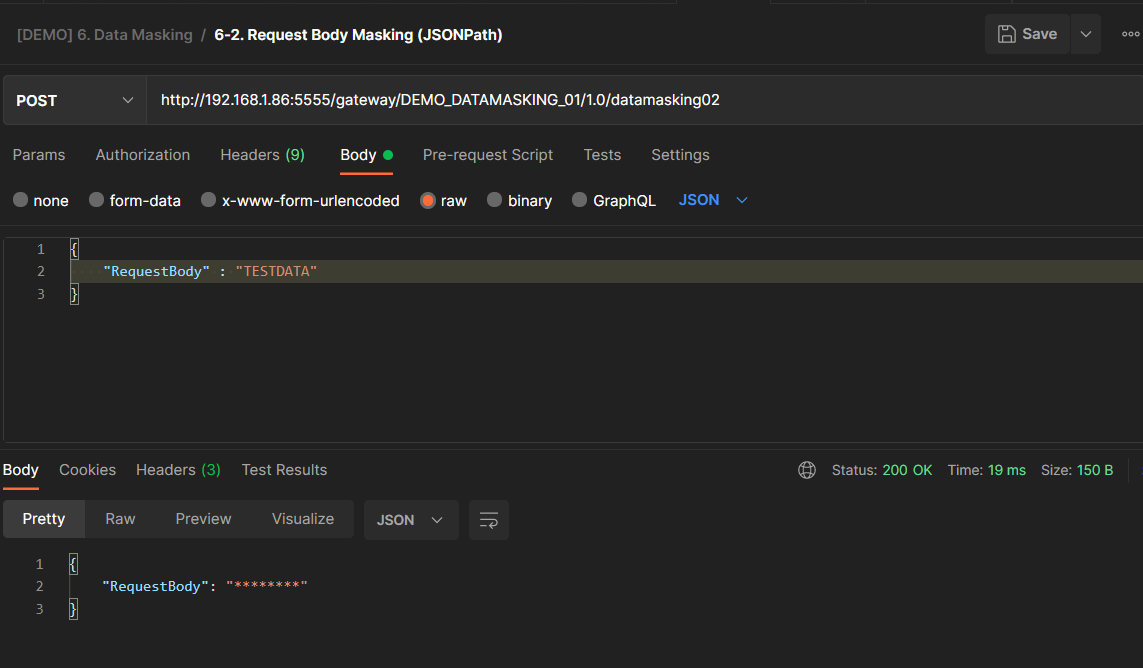Open the three-dots more options menu
The width and height of the screenshot is (1143, 668).
(x=1130, y=34)
